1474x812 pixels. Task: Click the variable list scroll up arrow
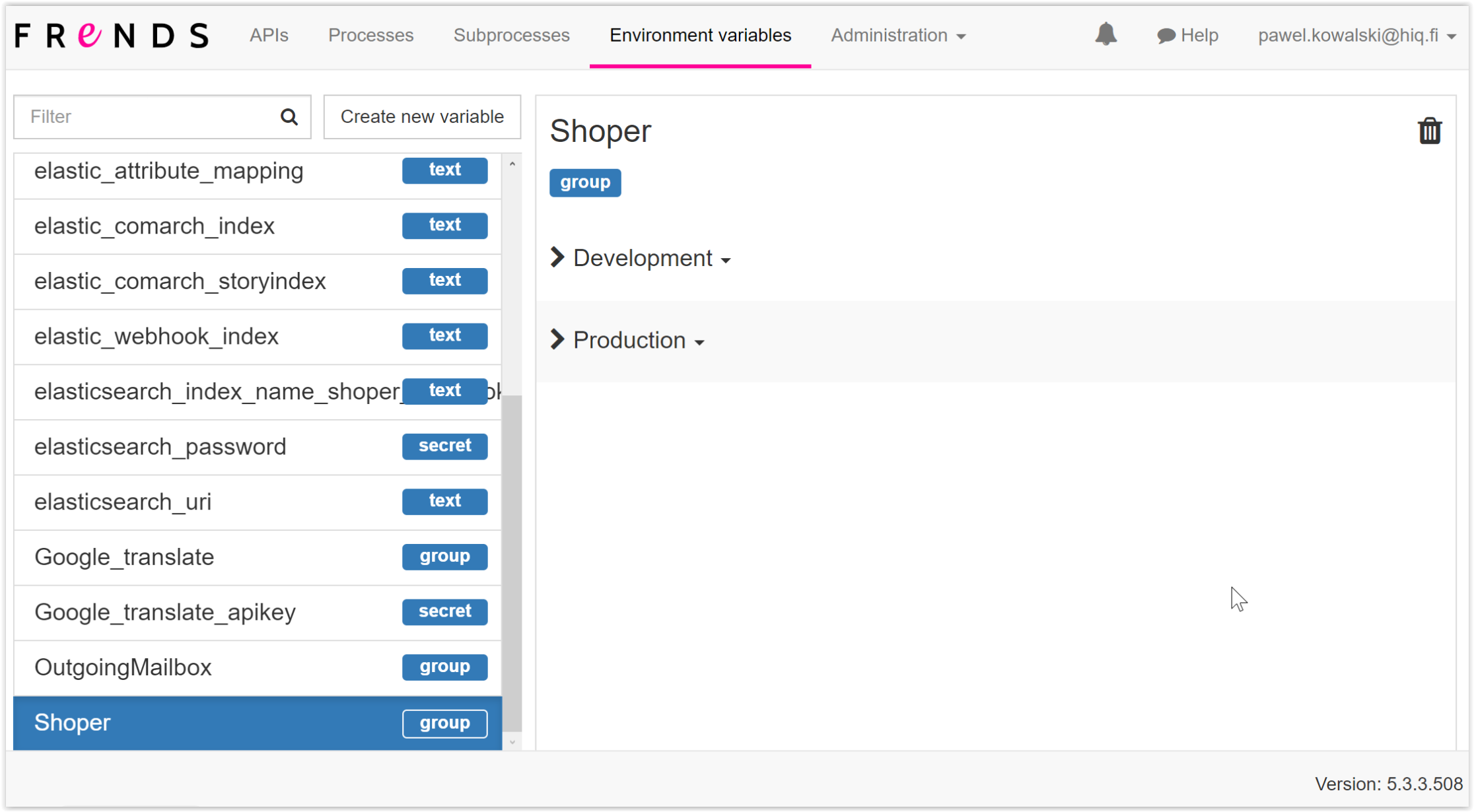(512, 164)
